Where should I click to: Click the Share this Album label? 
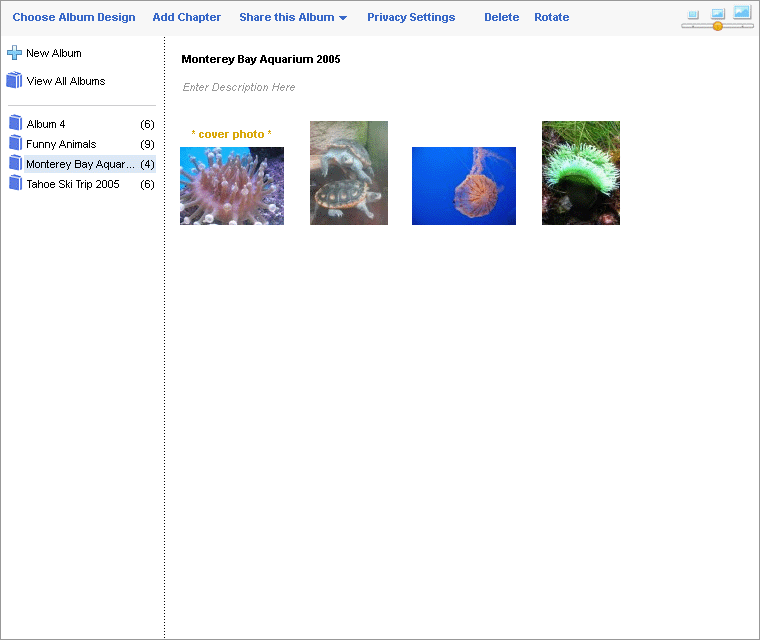click(287, 17)
